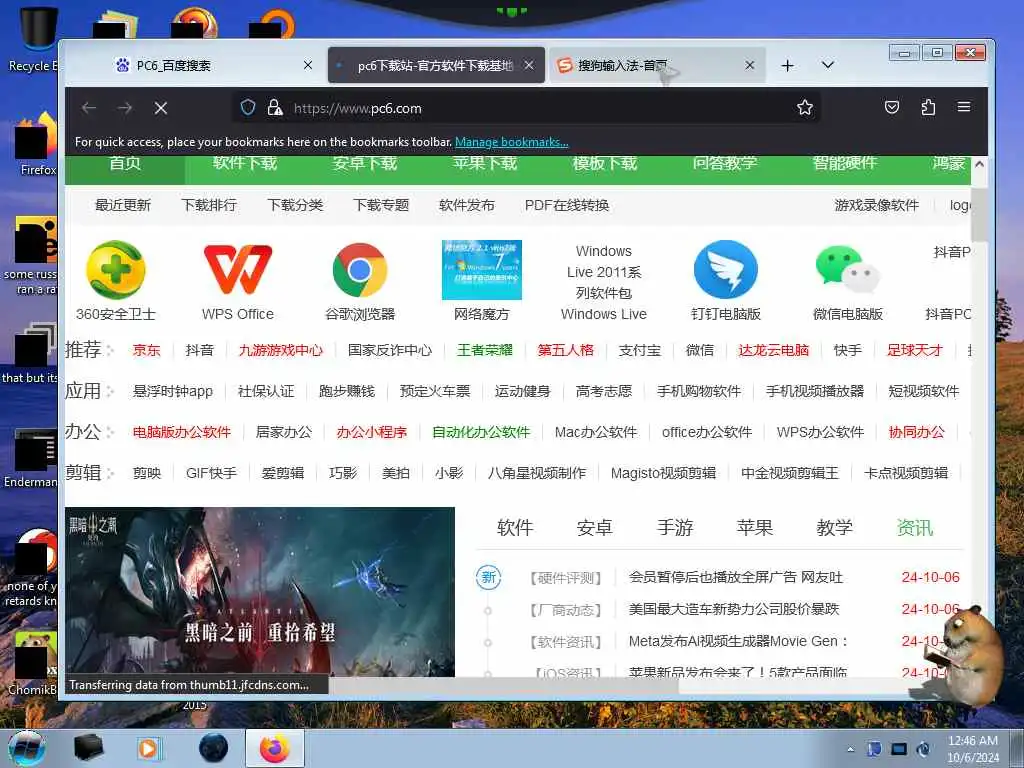Switch to the 资讯 content tab
The height and width of the screenshot is (768, 1024).
point(915,528)
